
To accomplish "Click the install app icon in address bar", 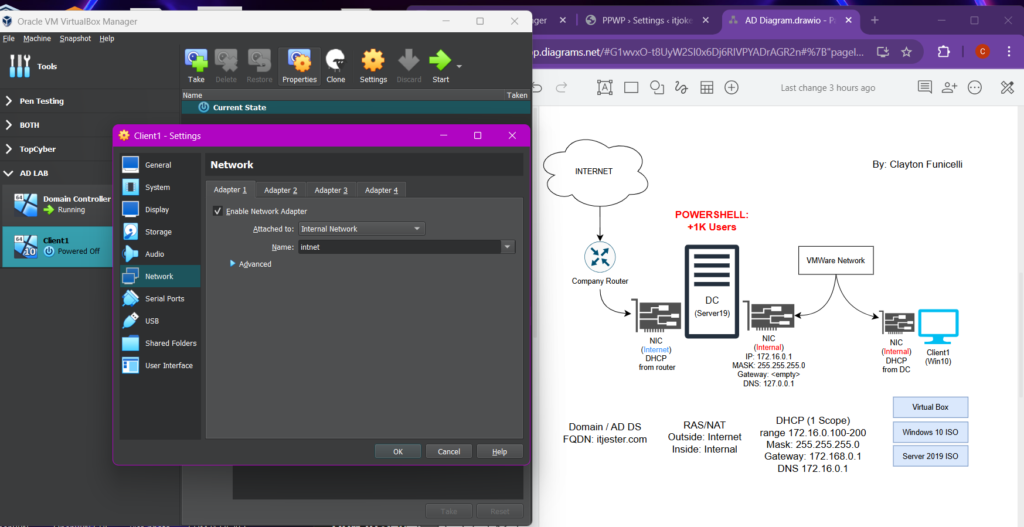I will pyautogui.click(x=883, y=52).
